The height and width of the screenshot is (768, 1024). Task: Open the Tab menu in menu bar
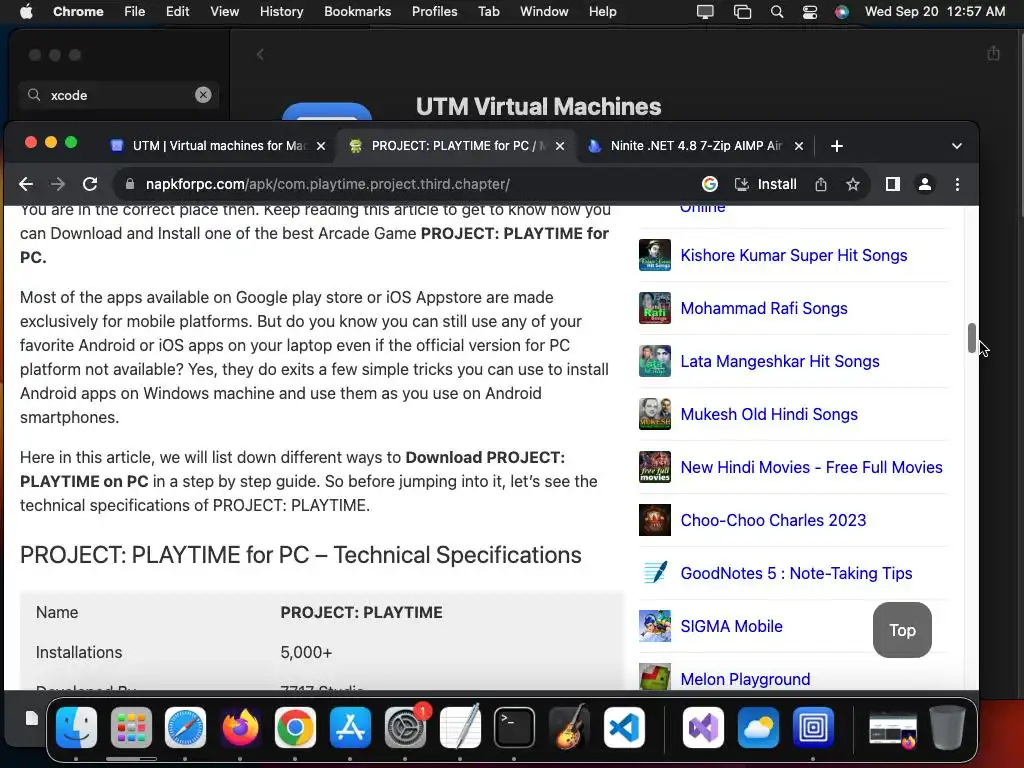click(488, 12)
